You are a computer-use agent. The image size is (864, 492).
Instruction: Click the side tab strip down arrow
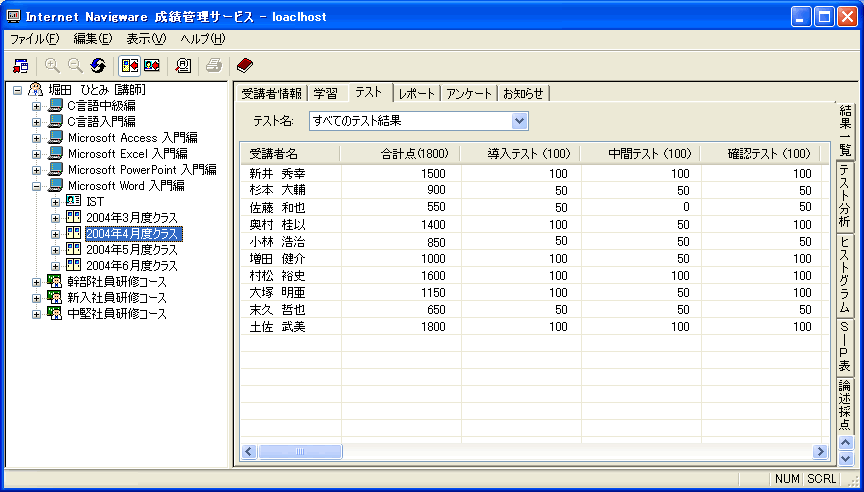pos(846,458)
